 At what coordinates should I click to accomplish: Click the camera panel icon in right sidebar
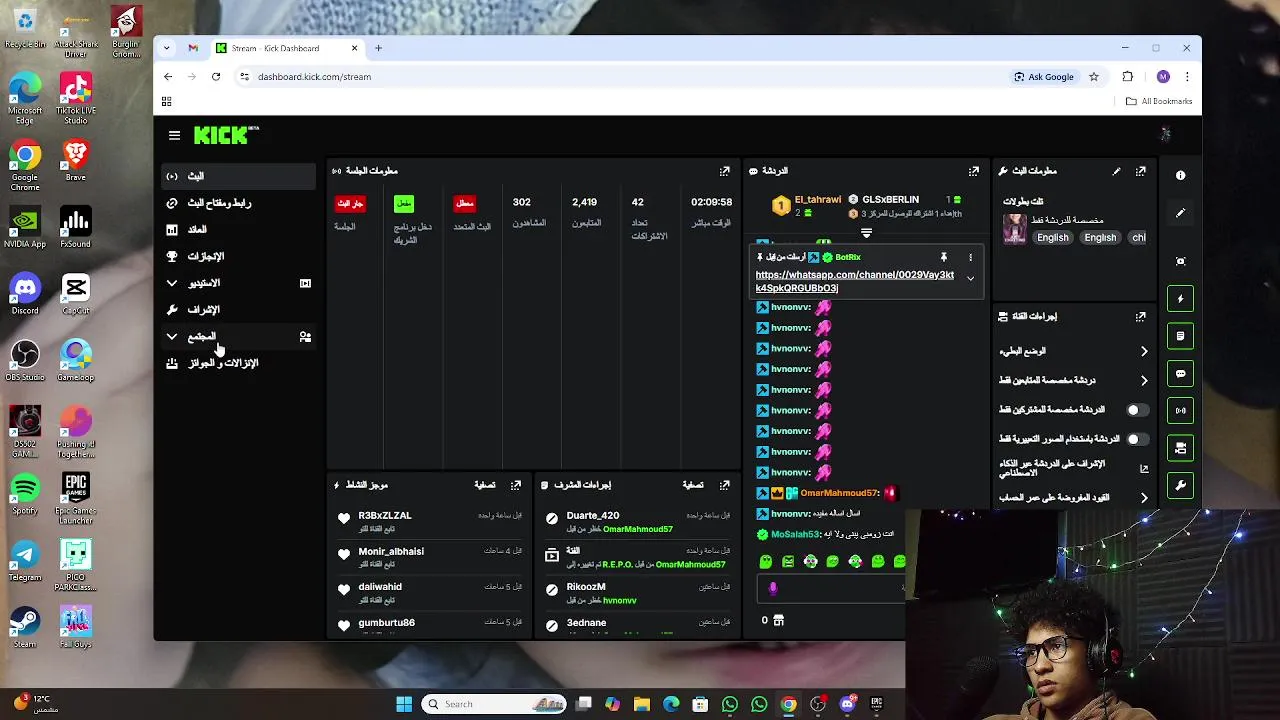1181,448
